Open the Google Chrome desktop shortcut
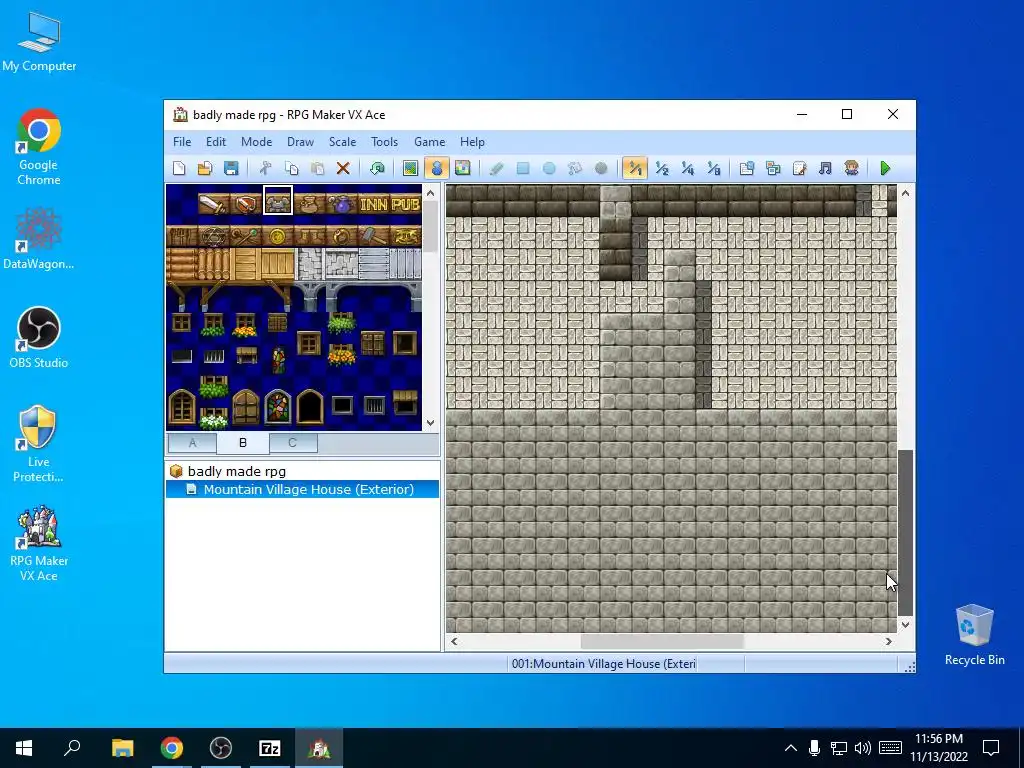This screenshot has height=768, width=1024. pyautogui.click(x=39, y=147)
